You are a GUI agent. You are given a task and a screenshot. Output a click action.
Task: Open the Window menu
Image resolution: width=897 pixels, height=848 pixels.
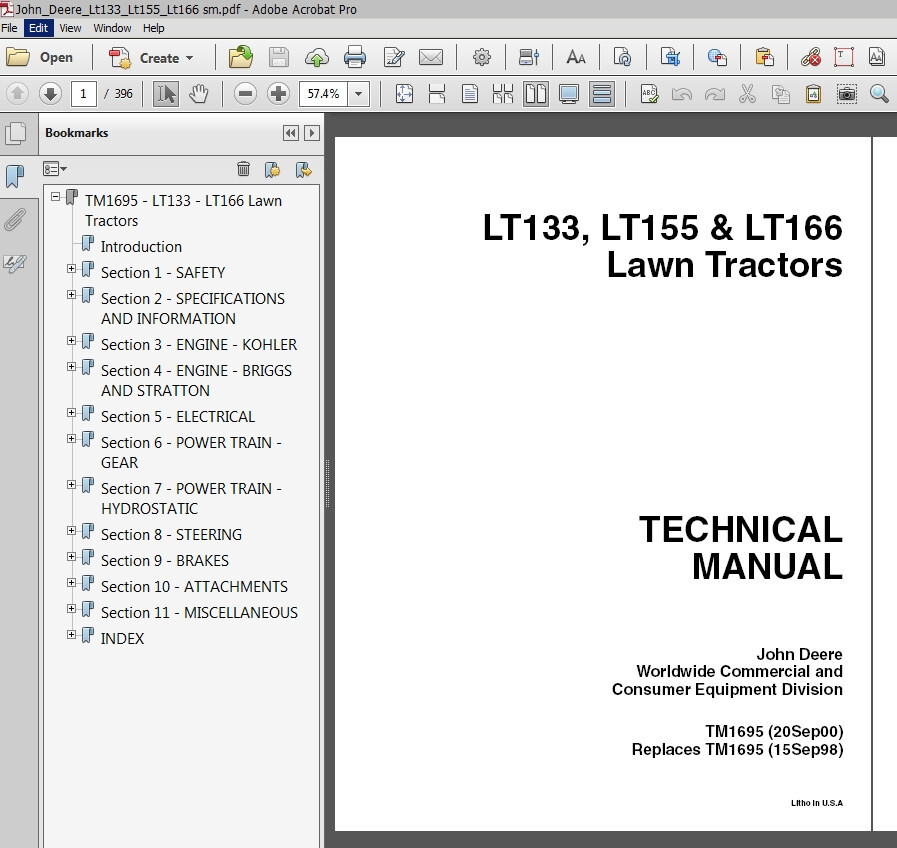[112, 28]
